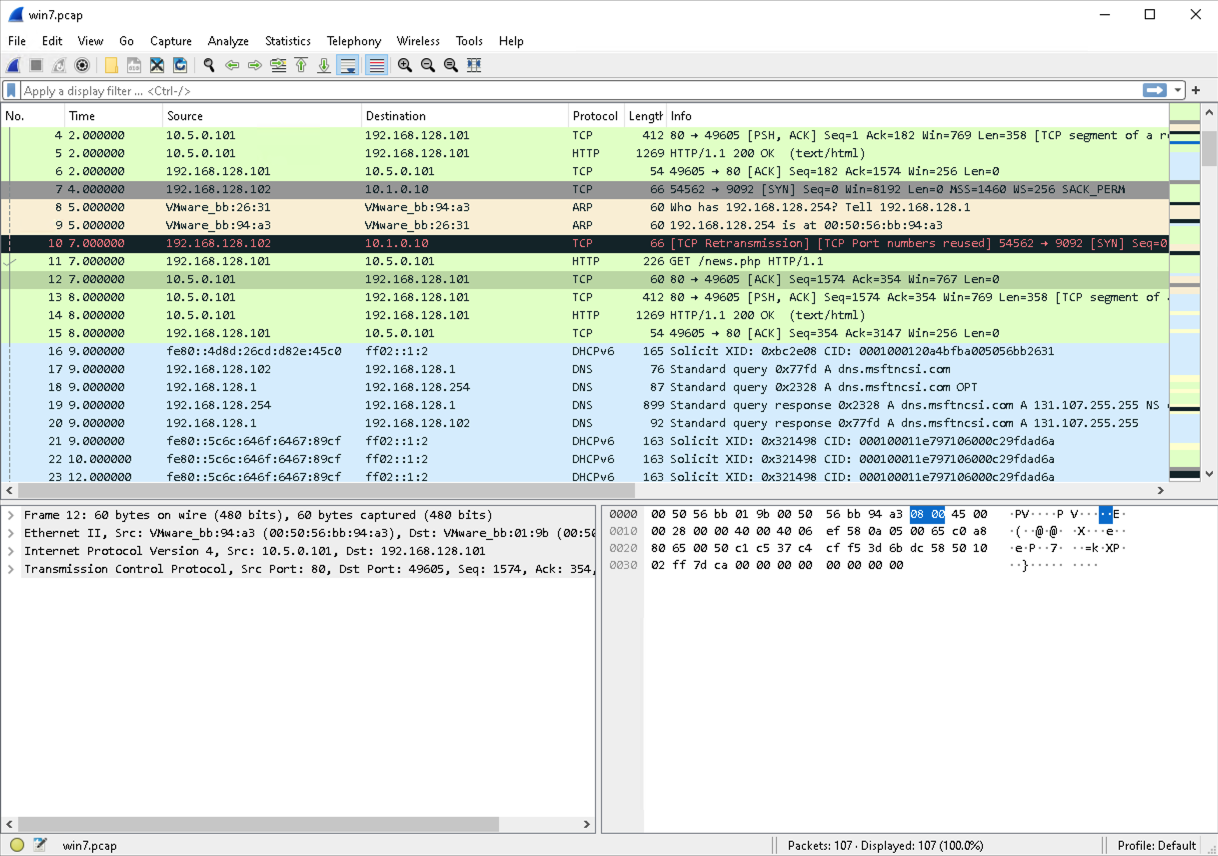Zoom out main window text
The height and width of the screenshot is (856, 1218).
(428, 65)
